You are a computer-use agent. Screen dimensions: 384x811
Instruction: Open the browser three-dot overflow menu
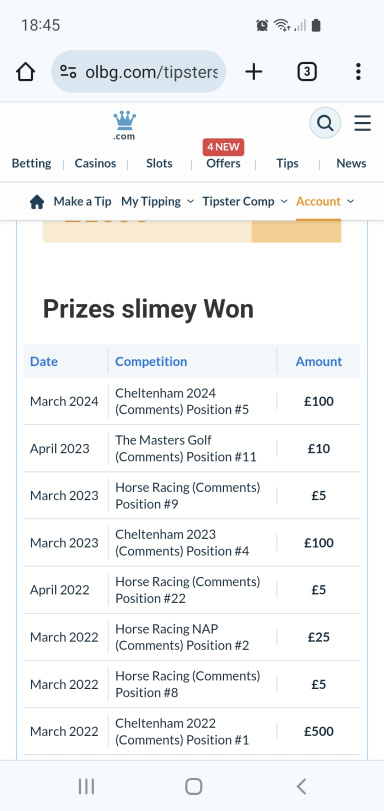(x=358, y=71)
